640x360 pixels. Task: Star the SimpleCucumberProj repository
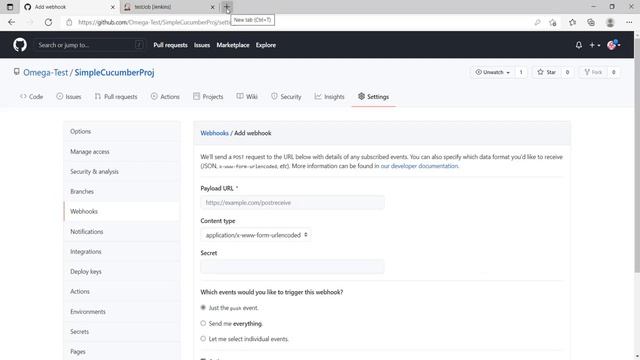pos(547,72)
